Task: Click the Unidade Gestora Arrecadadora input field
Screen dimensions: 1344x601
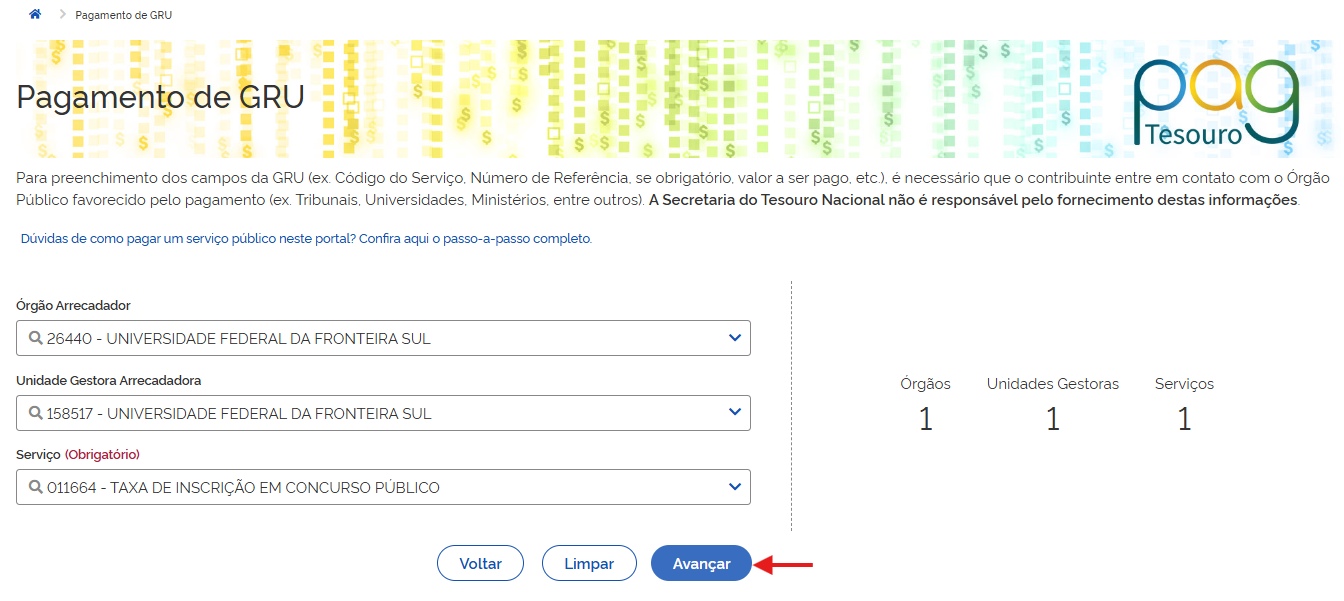Action: click(x=380, y=413)
